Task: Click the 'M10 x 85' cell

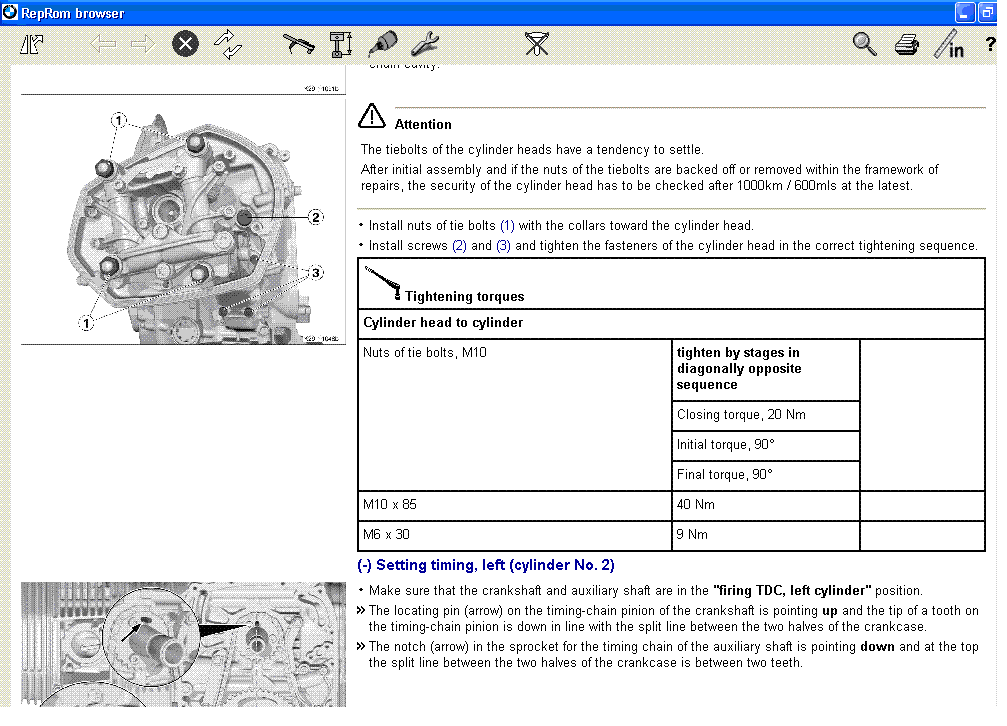Action: [515, 506]
